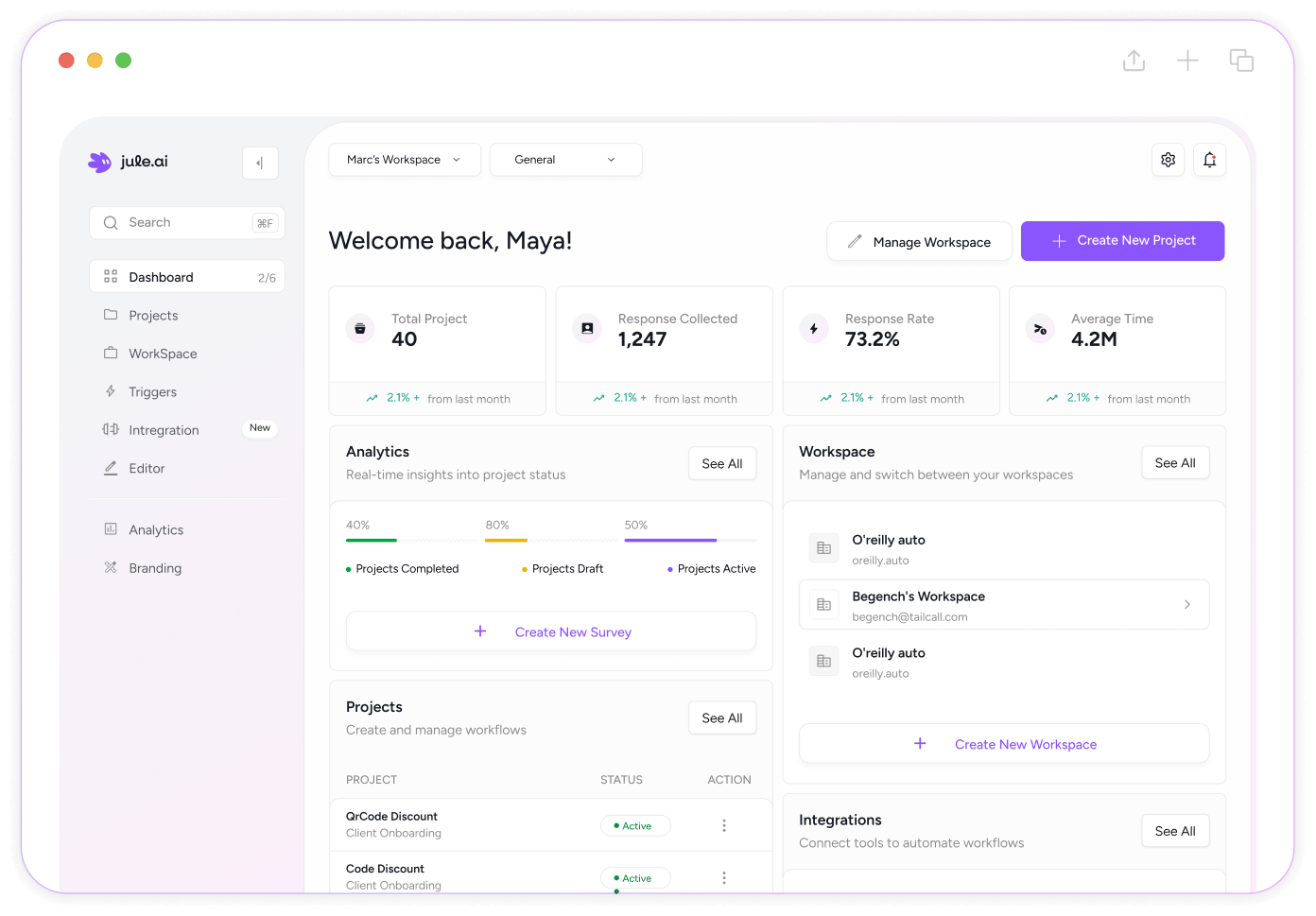This screenshot has height=916, width=1316.
Task: Open action menu for Code Discount row
Action: pos(724,878)
